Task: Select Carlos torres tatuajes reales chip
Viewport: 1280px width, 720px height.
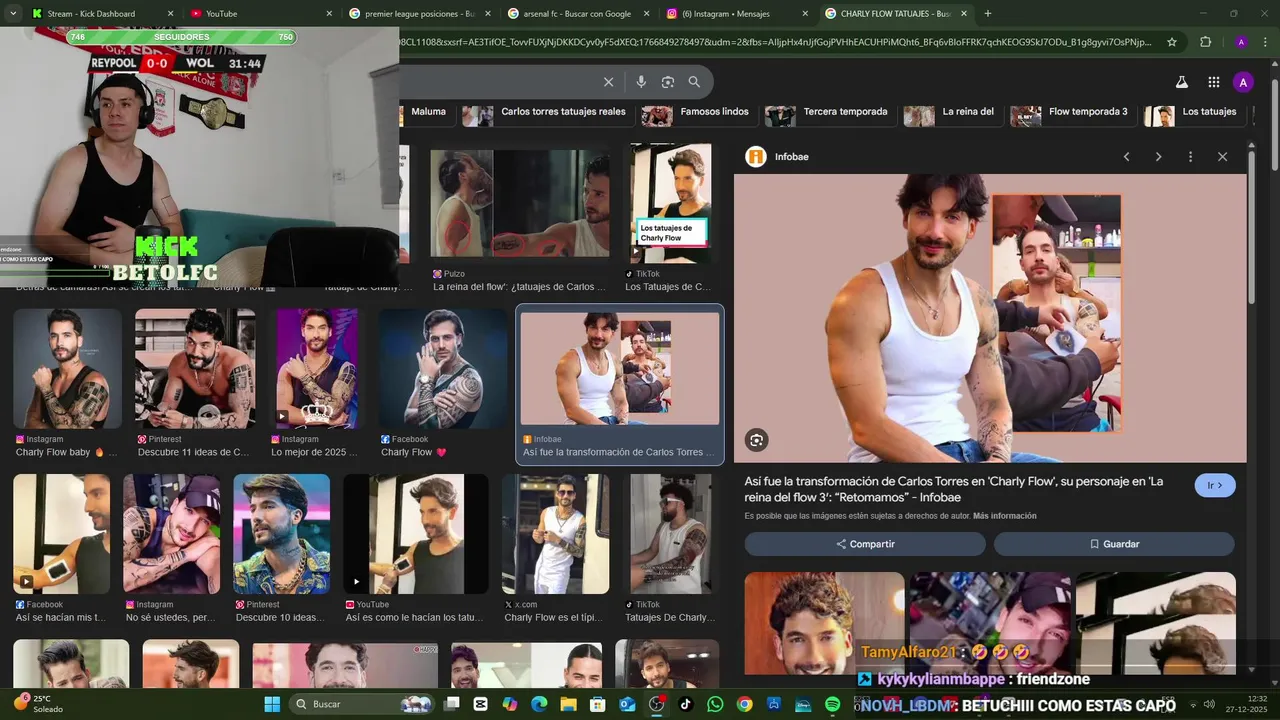Action: 546,112
